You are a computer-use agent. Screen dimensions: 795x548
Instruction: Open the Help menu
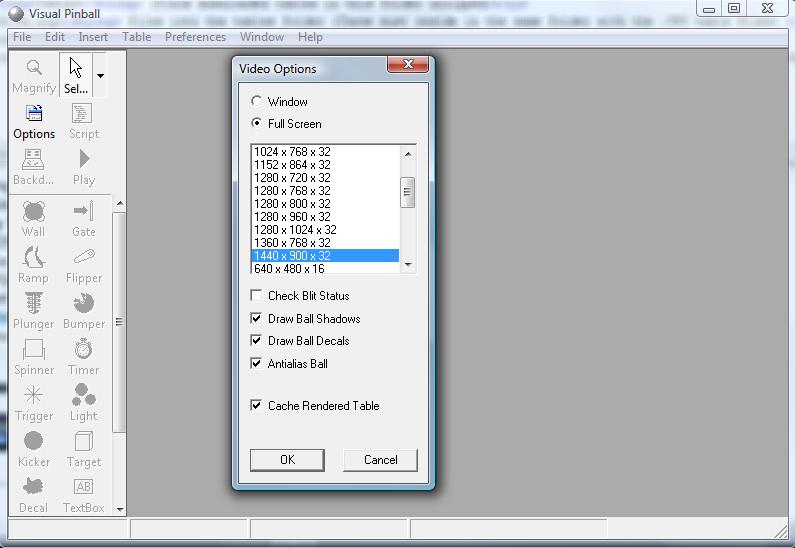pos(310,37)
